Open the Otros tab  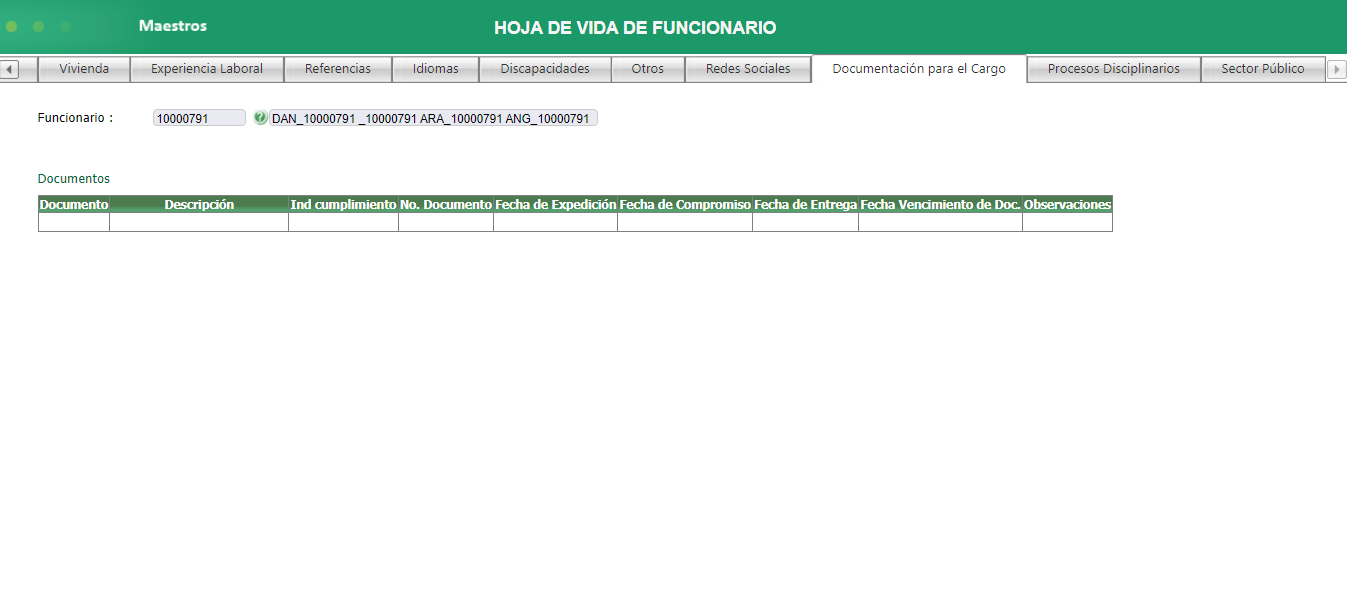coord(648,69)
